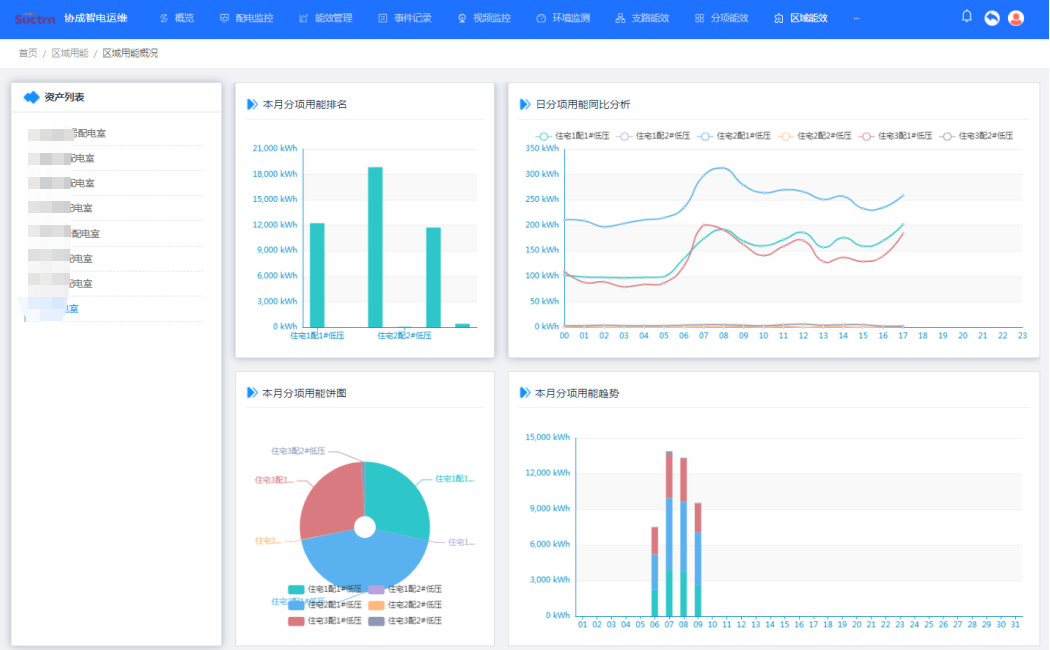Viewport: 1050px width, 650px height.
Task: Click the stacked bar for day 06
Action: pos(655,572)
